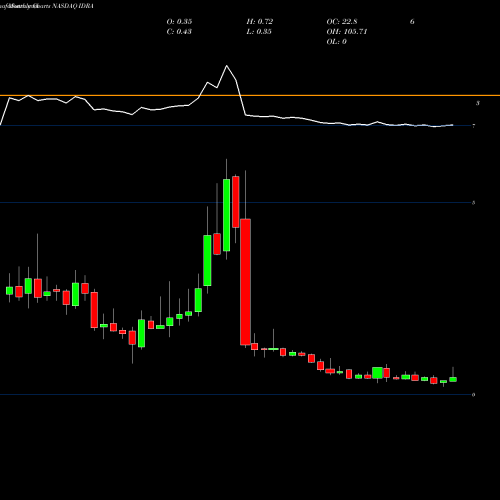
Task: Click the tallest red candlestick after the peak
Action: pos(246,282)
